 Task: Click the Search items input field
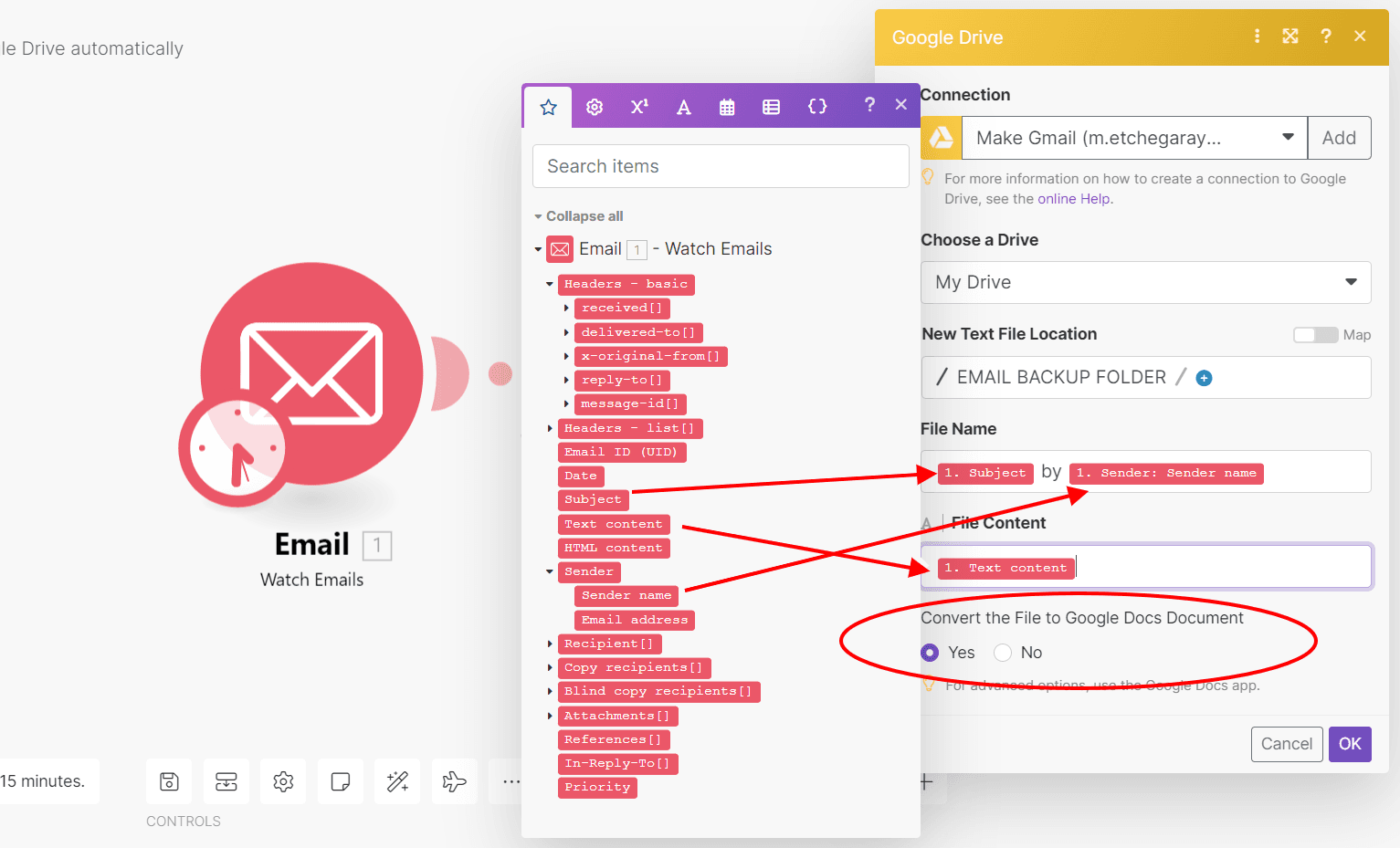point(720,166)
